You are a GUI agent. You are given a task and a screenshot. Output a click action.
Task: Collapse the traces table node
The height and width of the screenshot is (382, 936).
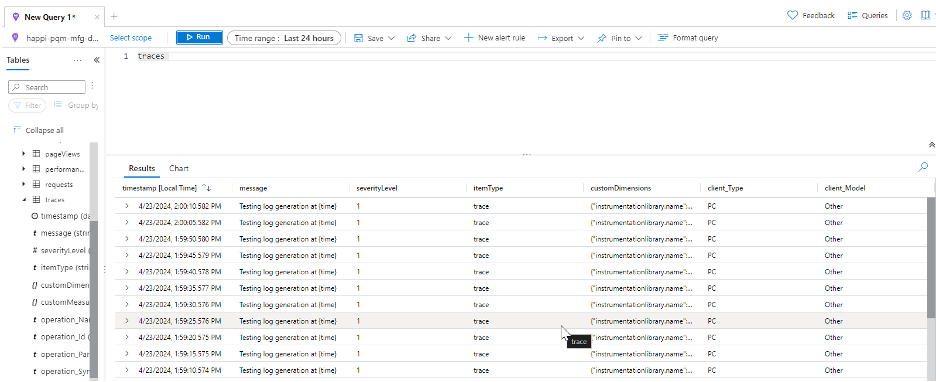pos(23,200)
